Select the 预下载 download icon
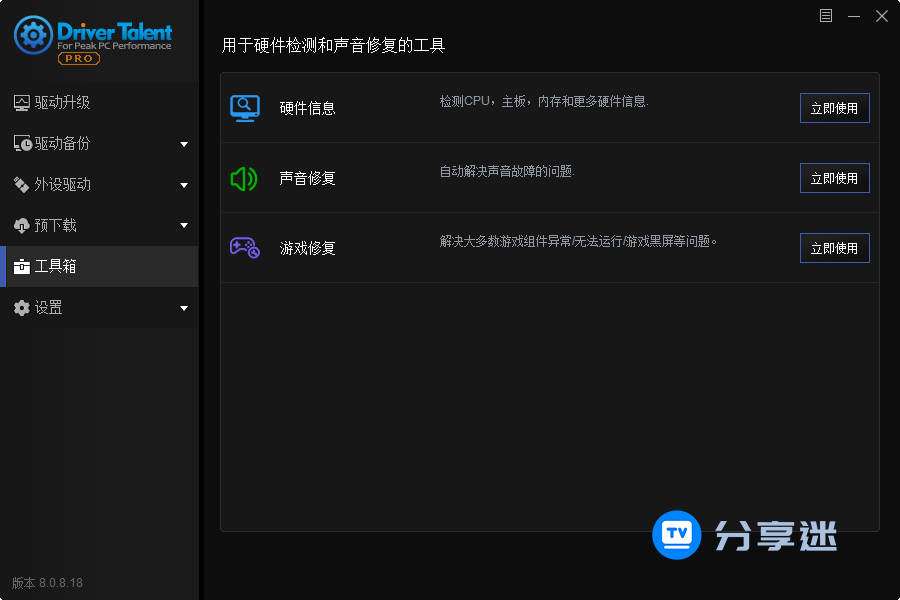Viewport: 900px width, 600px height. click(x=22, y=225)
